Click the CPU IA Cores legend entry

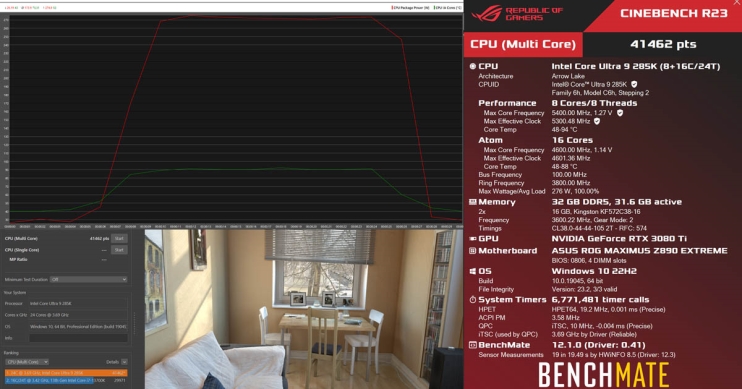[x=447, y=8]
